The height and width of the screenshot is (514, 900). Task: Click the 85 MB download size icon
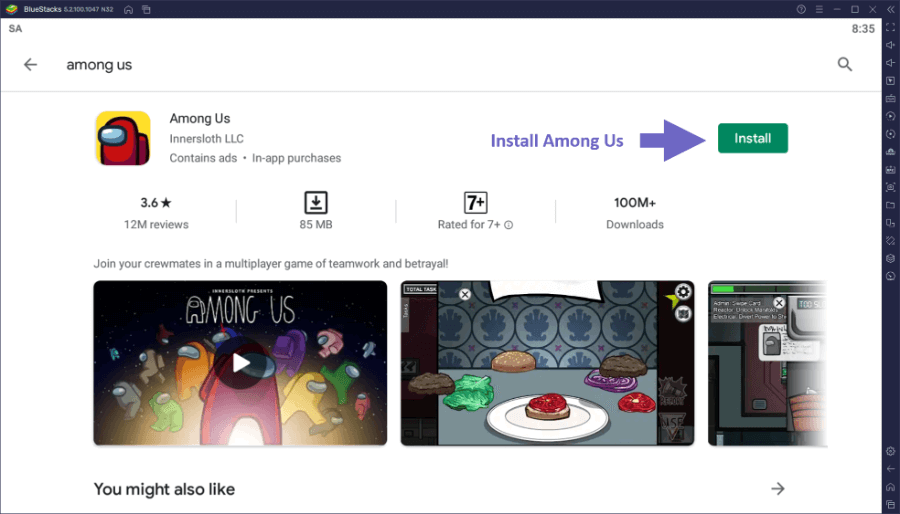point(316,203)
